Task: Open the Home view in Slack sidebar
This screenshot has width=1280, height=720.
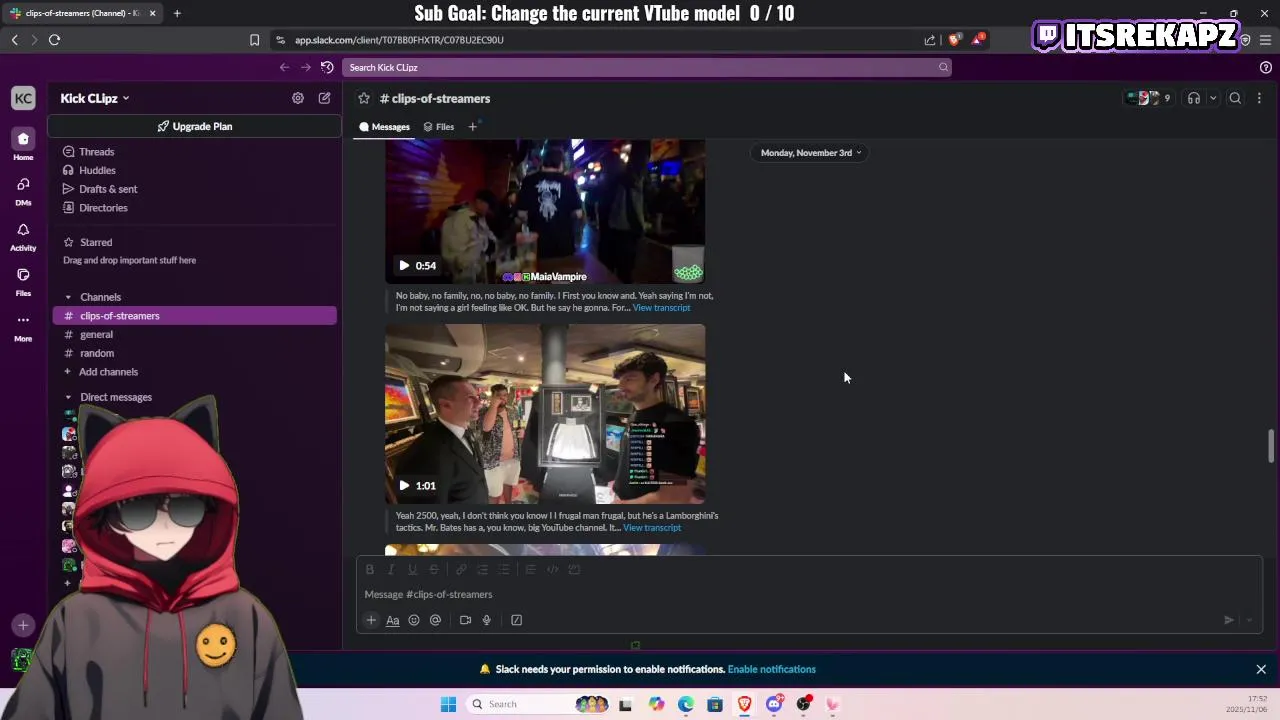Action: tap(23, 144)
